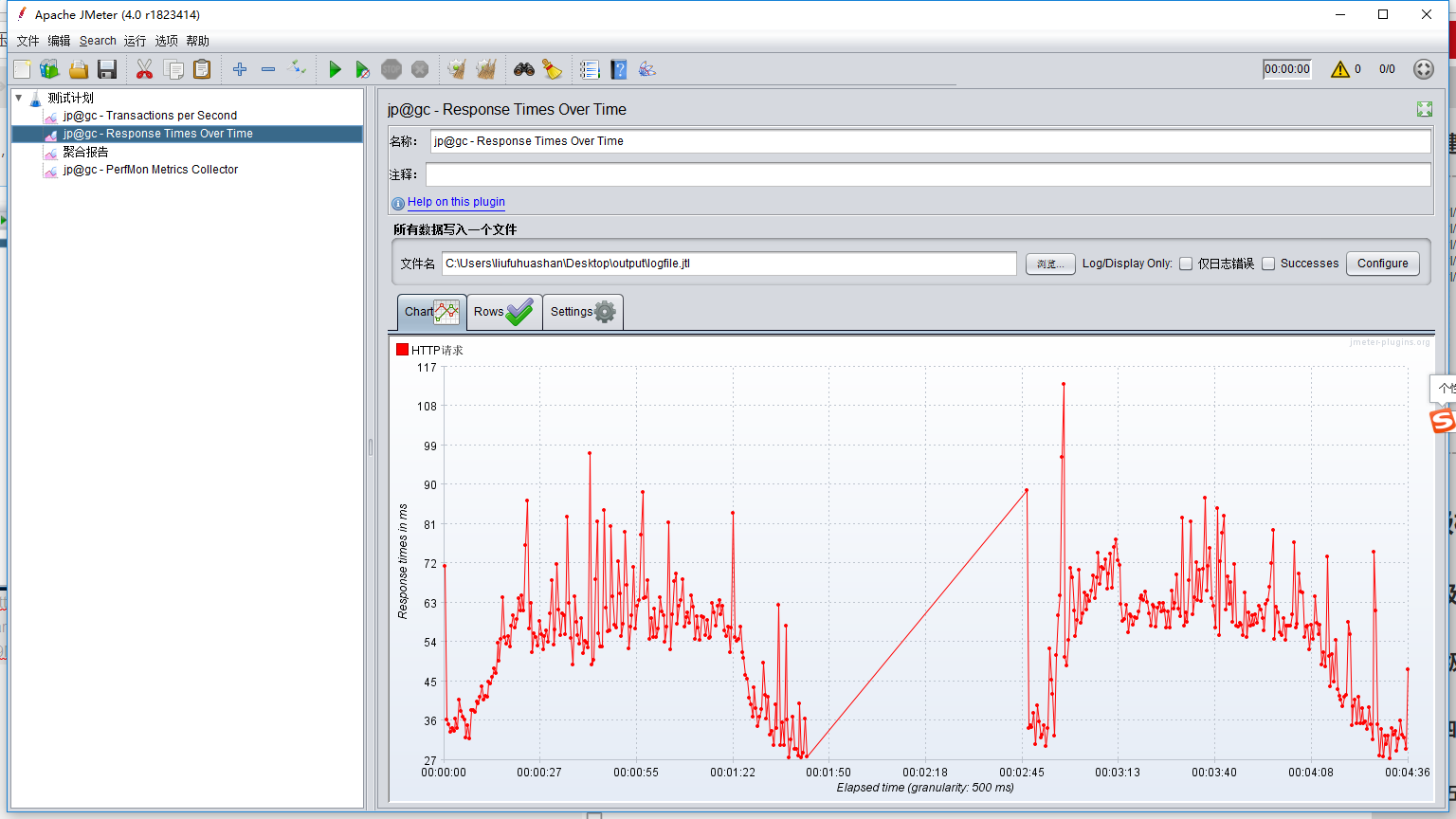Click the green checkmark in the Rows tab
The width and height of the screenshot is (1456, 819).
519,312
